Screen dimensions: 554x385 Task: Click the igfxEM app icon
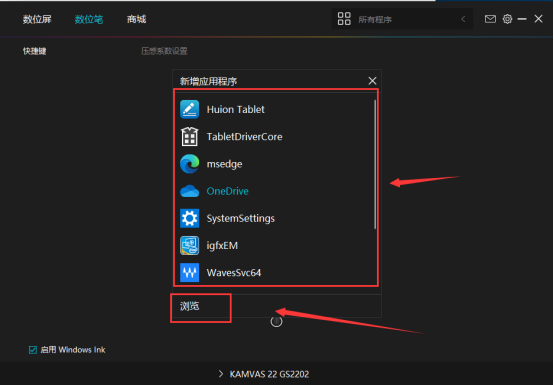tap(189, 245)
